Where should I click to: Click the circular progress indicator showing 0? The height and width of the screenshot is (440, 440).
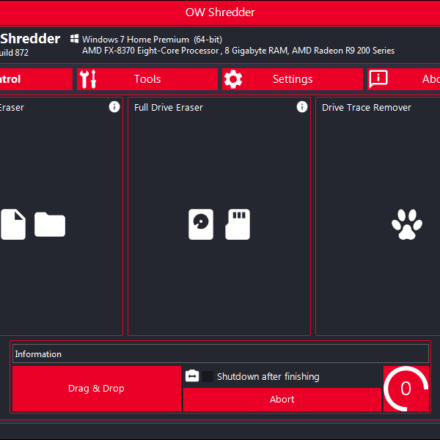click(x=406, y=389)
